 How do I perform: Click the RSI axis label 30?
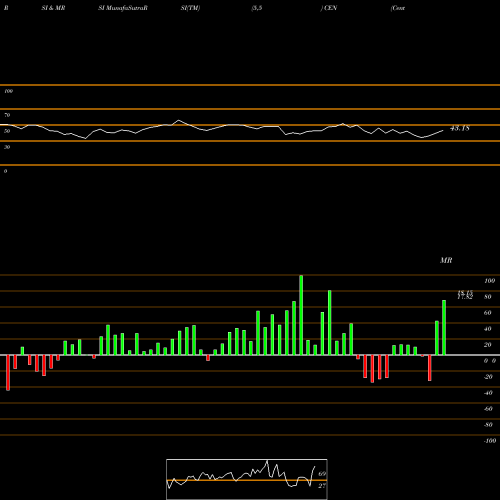tap(7, 147)
